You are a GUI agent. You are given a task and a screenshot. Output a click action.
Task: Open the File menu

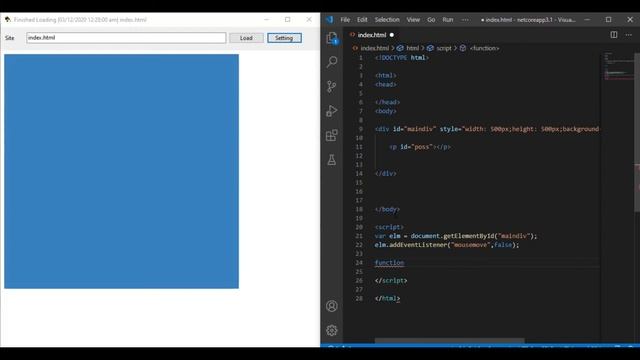coord(345,20)
